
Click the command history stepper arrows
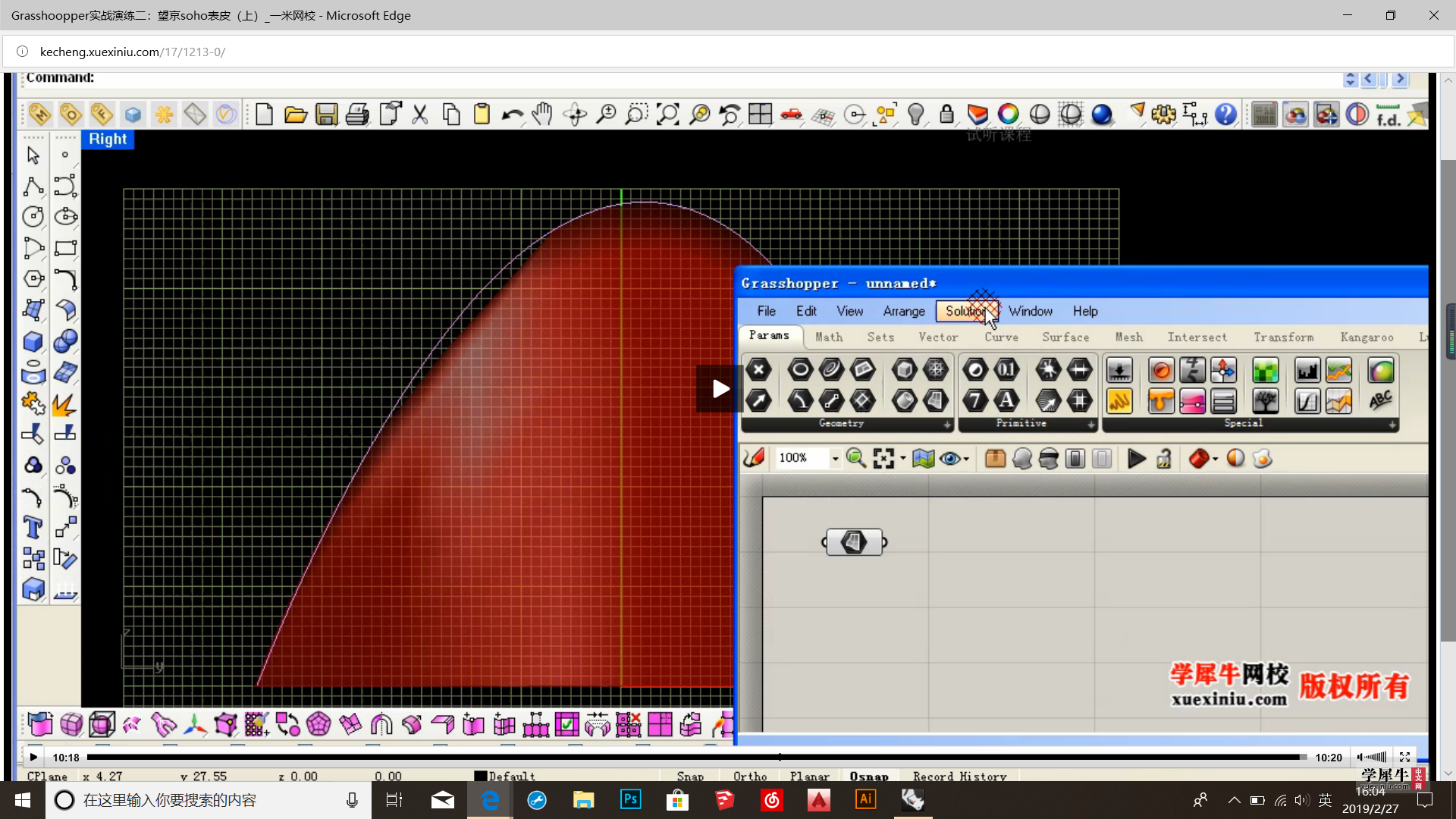1350,79
